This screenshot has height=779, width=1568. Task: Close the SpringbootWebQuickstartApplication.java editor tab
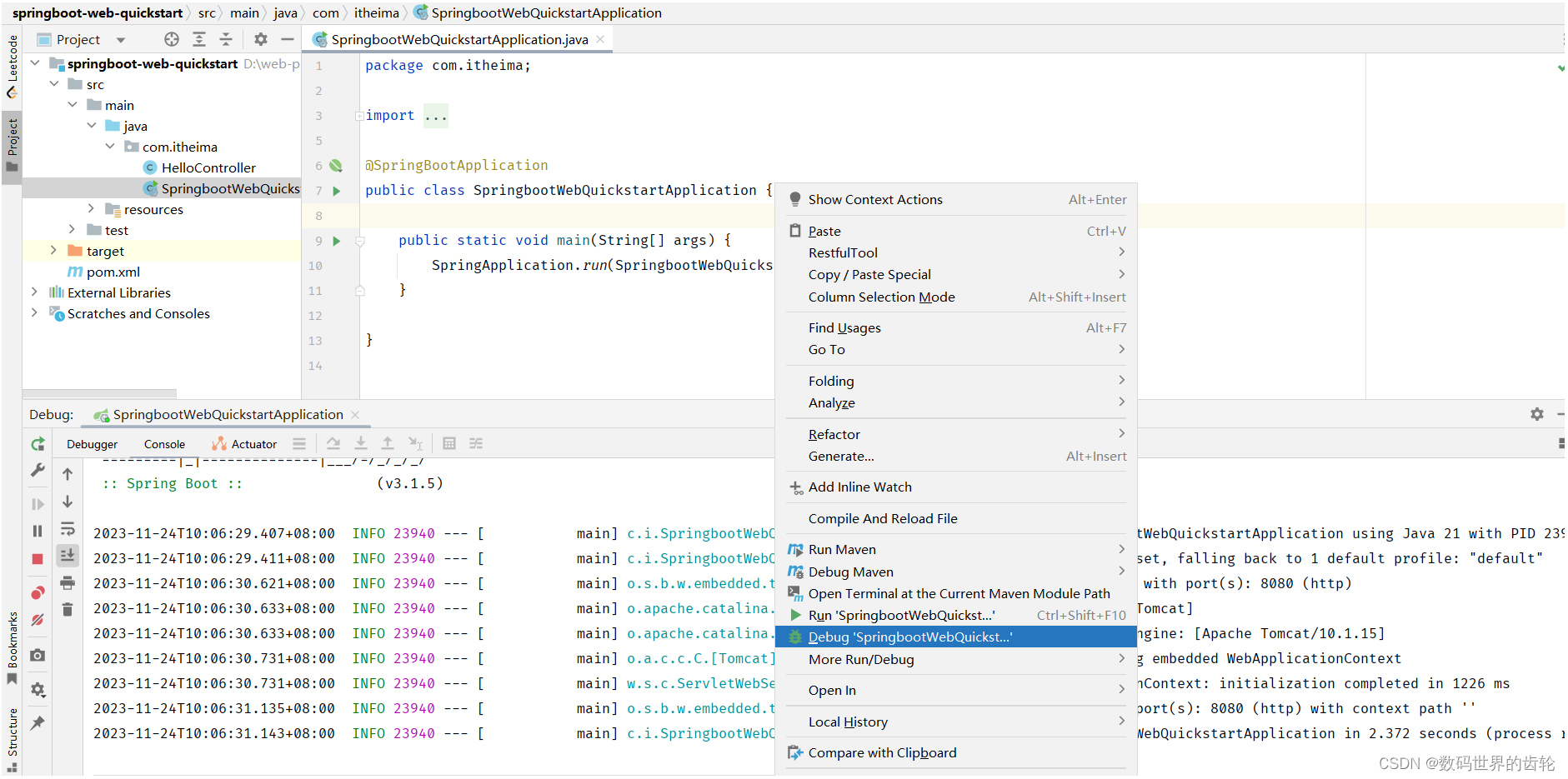click(x=600, y=39)
